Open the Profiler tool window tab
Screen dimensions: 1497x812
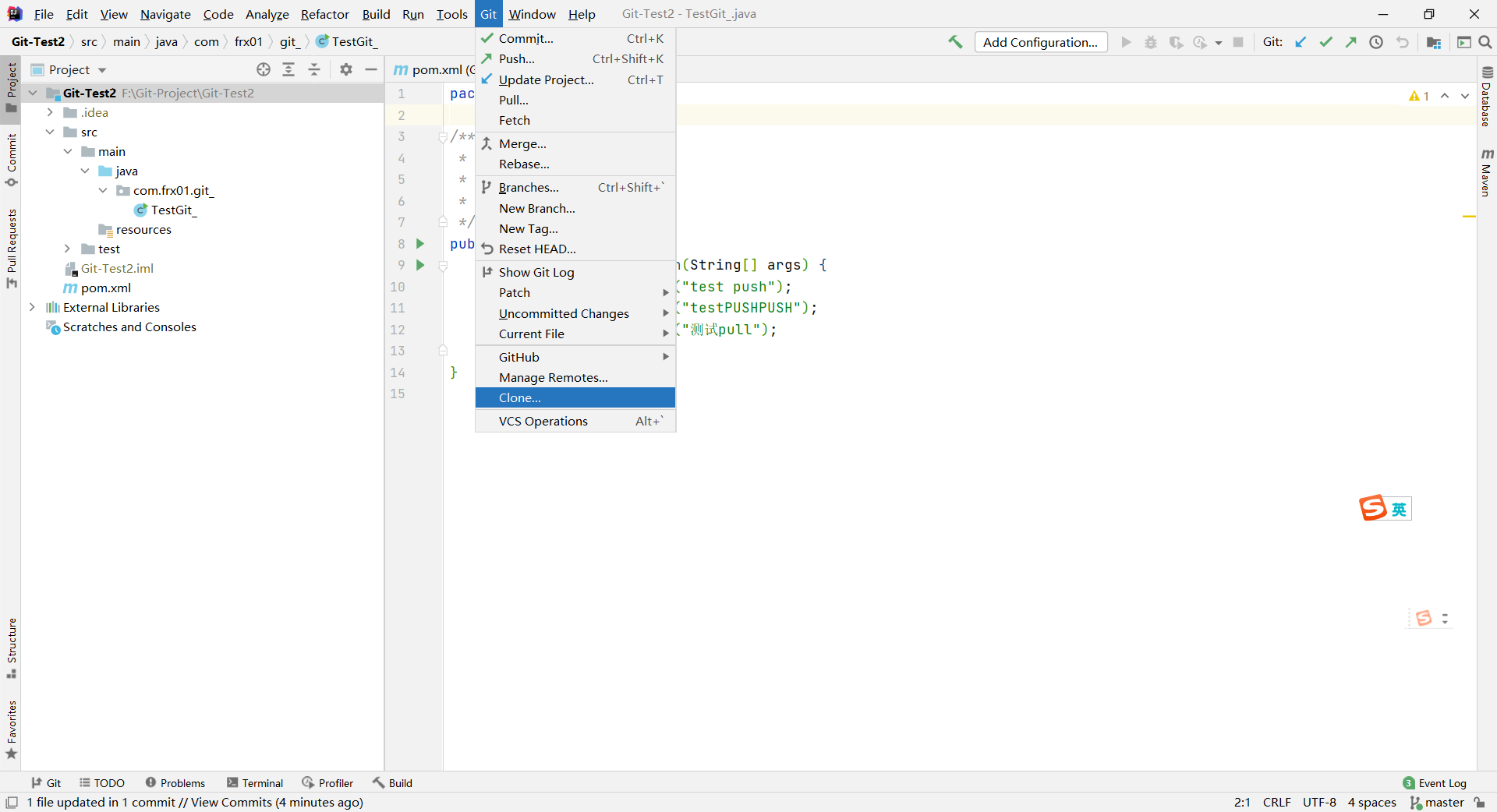328,783
